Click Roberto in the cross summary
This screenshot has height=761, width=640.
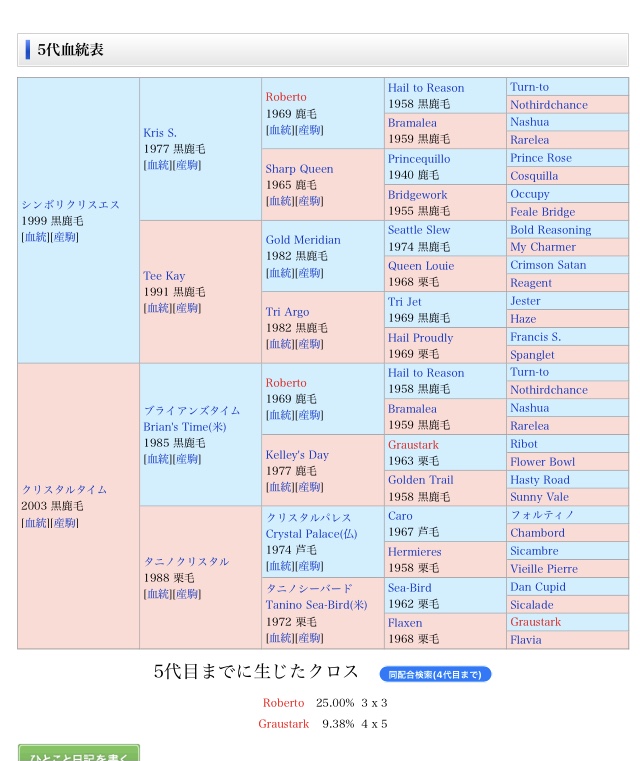[x=283, y=703]
